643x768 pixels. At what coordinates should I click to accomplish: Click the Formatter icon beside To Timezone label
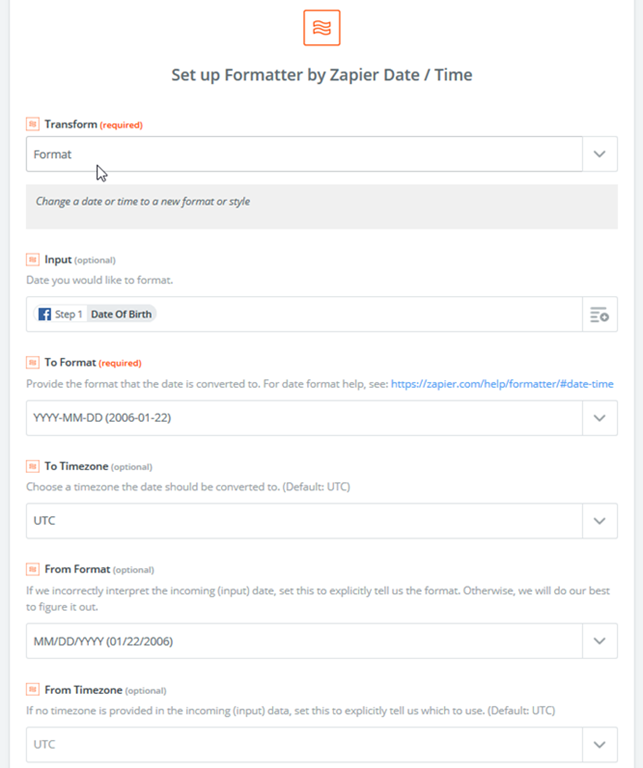coord(32,466)
